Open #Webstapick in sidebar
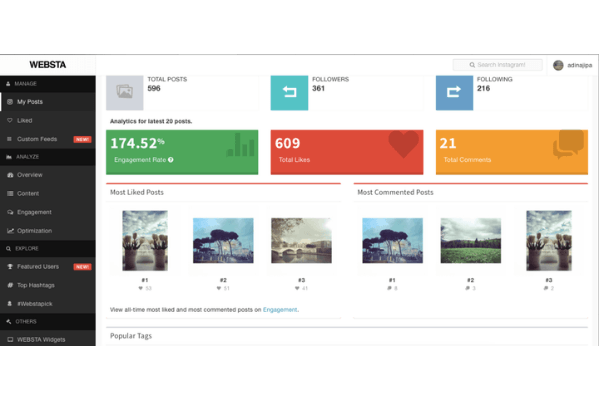Viewport: 600px width, 400px height. click(48, 304)
